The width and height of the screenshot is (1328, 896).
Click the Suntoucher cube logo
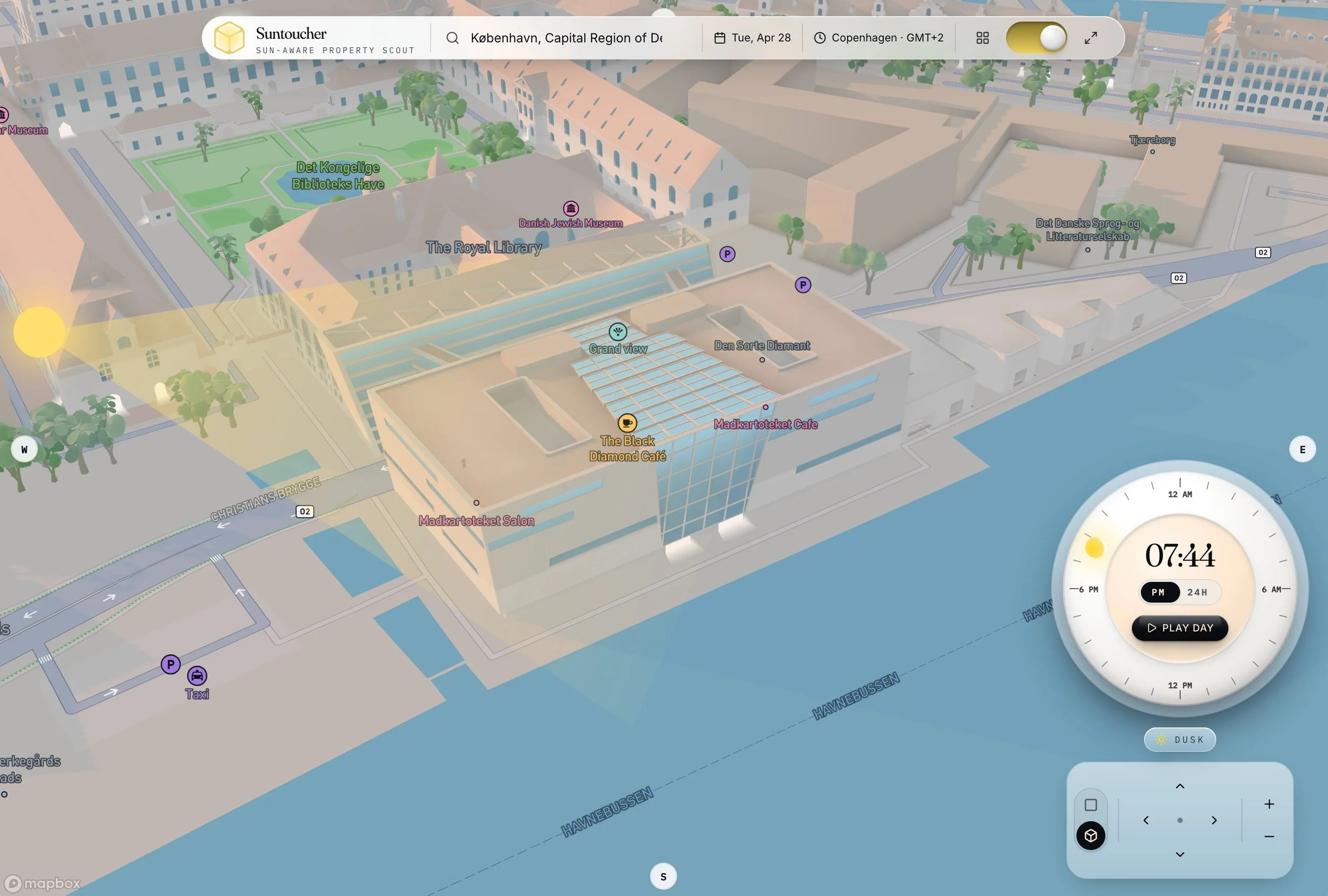click(x=229, y=38)
